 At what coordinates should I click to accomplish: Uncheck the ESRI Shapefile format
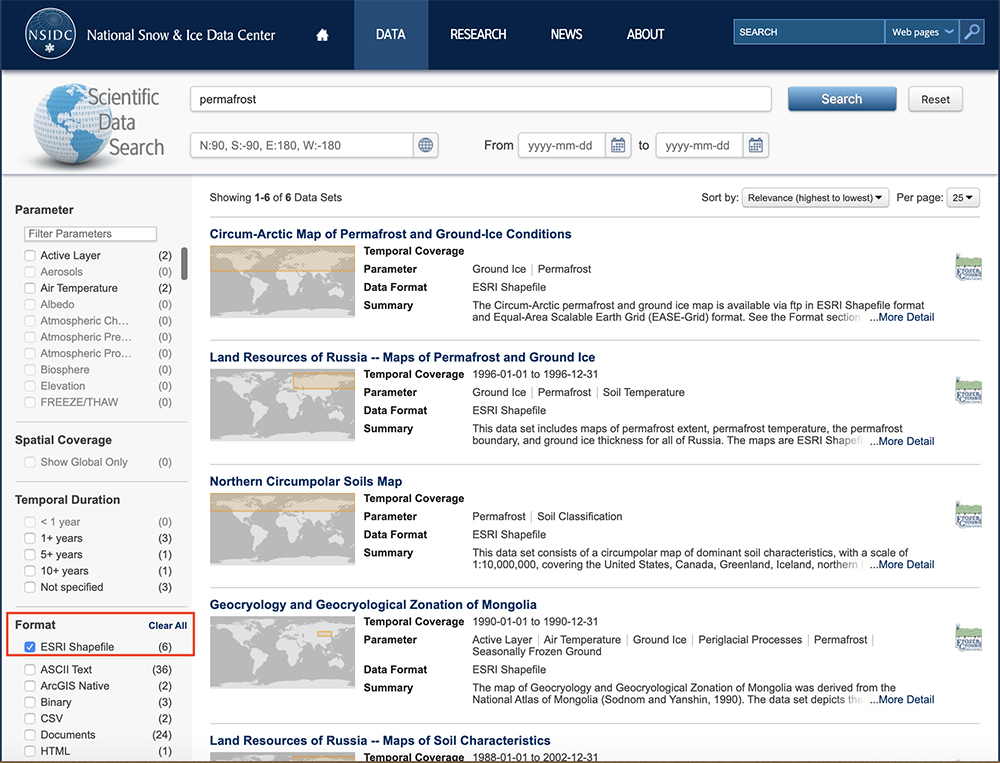[30, 647]
